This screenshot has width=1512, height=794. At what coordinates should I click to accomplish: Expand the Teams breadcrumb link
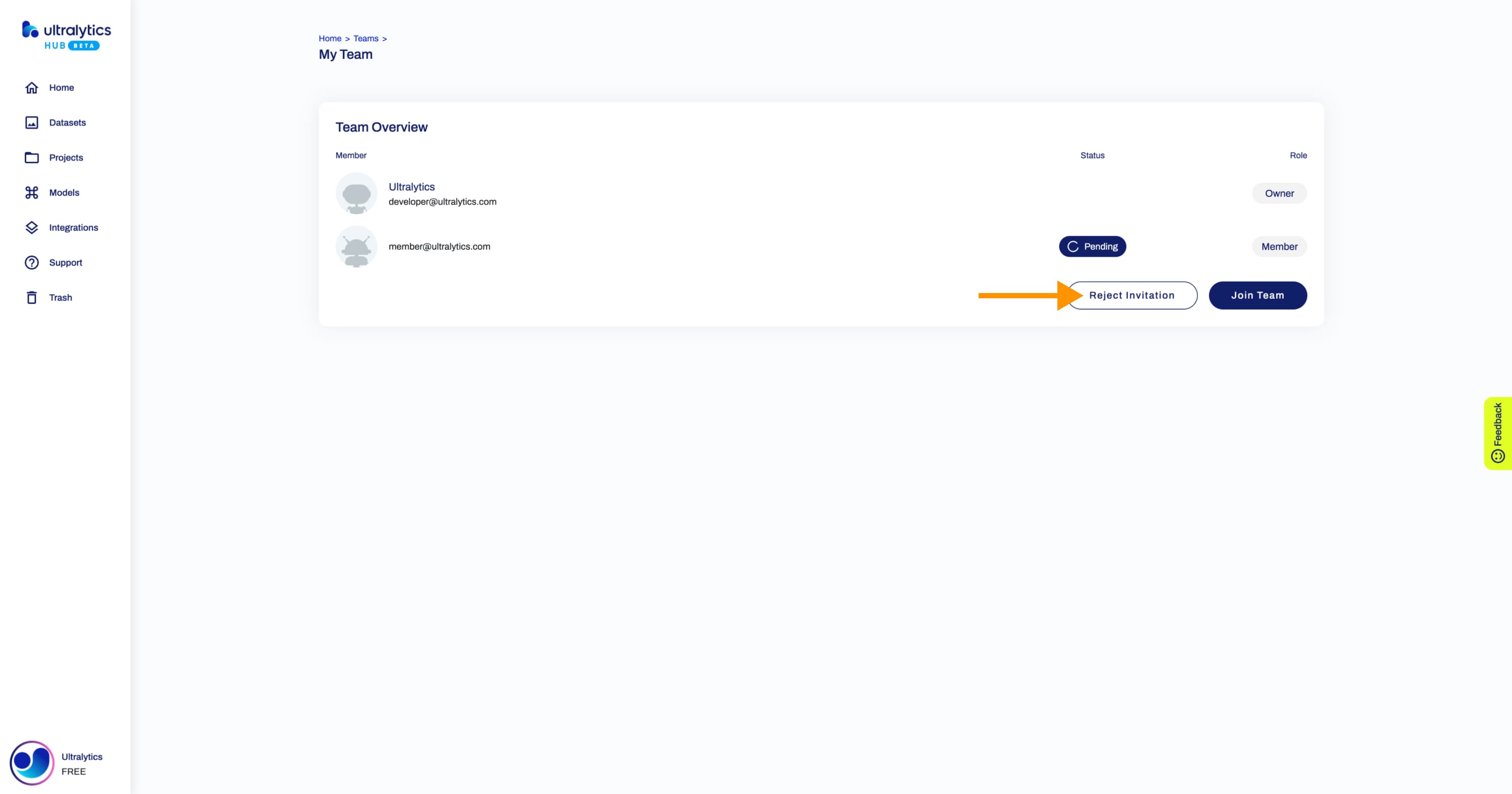click(x=365, y=38)
